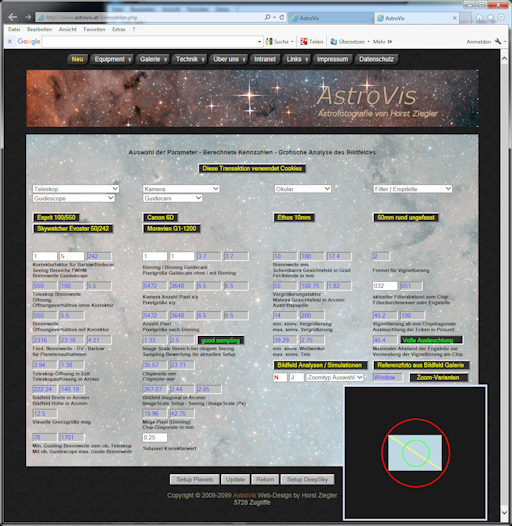
Task: Open the new blank tab button
Action: [465, 18]
